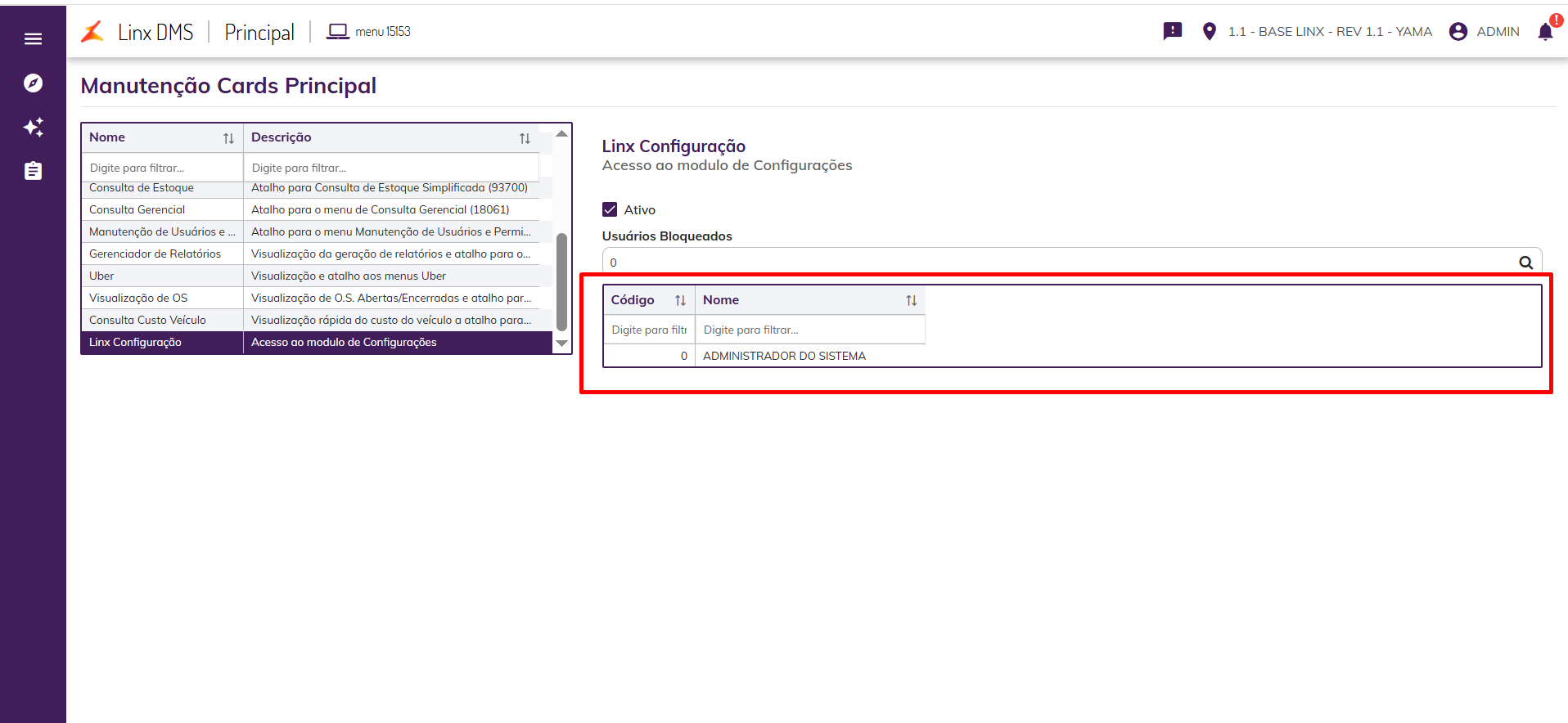The image size is (1568, 723).
Task: Click the Código value 0 cell
Action: [x=650, y=356]
